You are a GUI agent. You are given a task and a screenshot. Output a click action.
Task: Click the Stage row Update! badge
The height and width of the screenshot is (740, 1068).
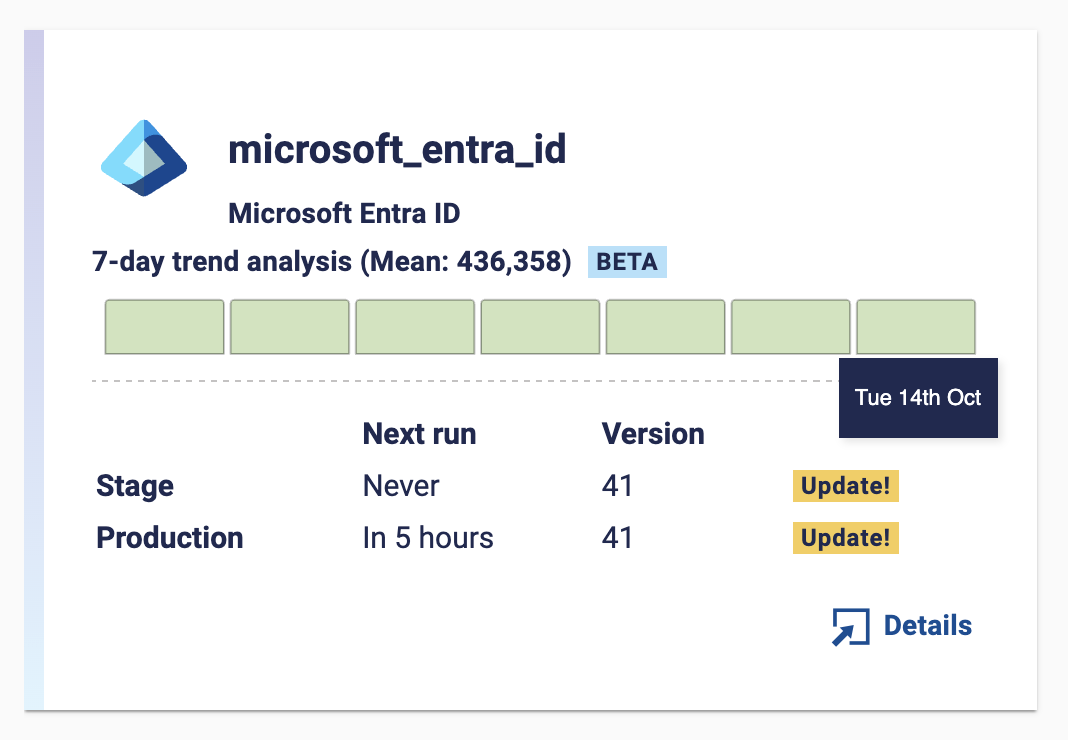[845, 486]
